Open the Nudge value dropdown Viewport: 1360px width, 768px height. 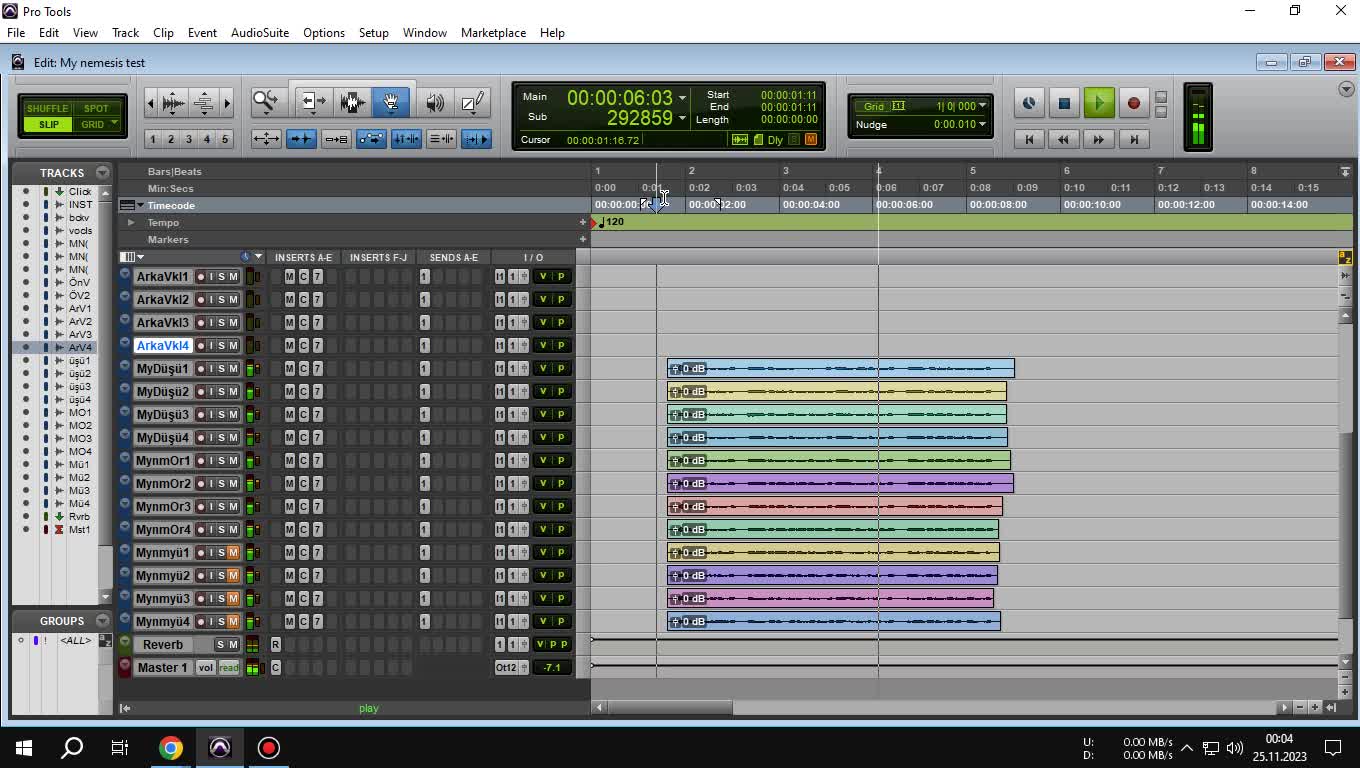[982, 125]
